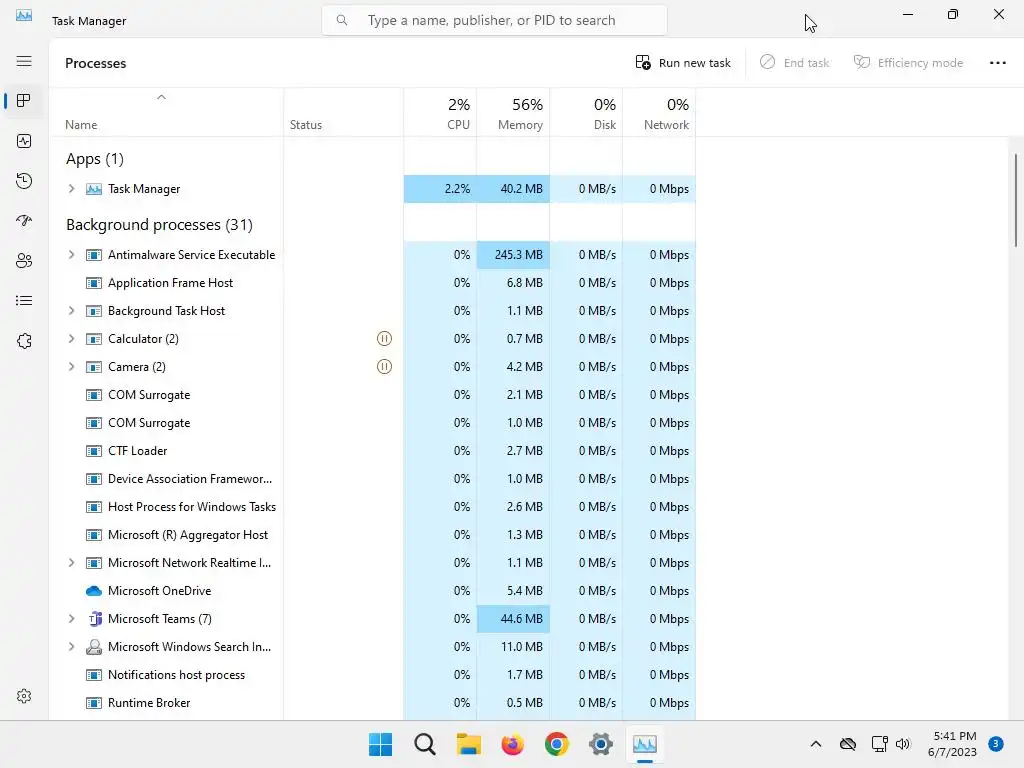
Task: Launch Google Chrome from taskbar
Action: pyautogui.click(x=556, y=744)
